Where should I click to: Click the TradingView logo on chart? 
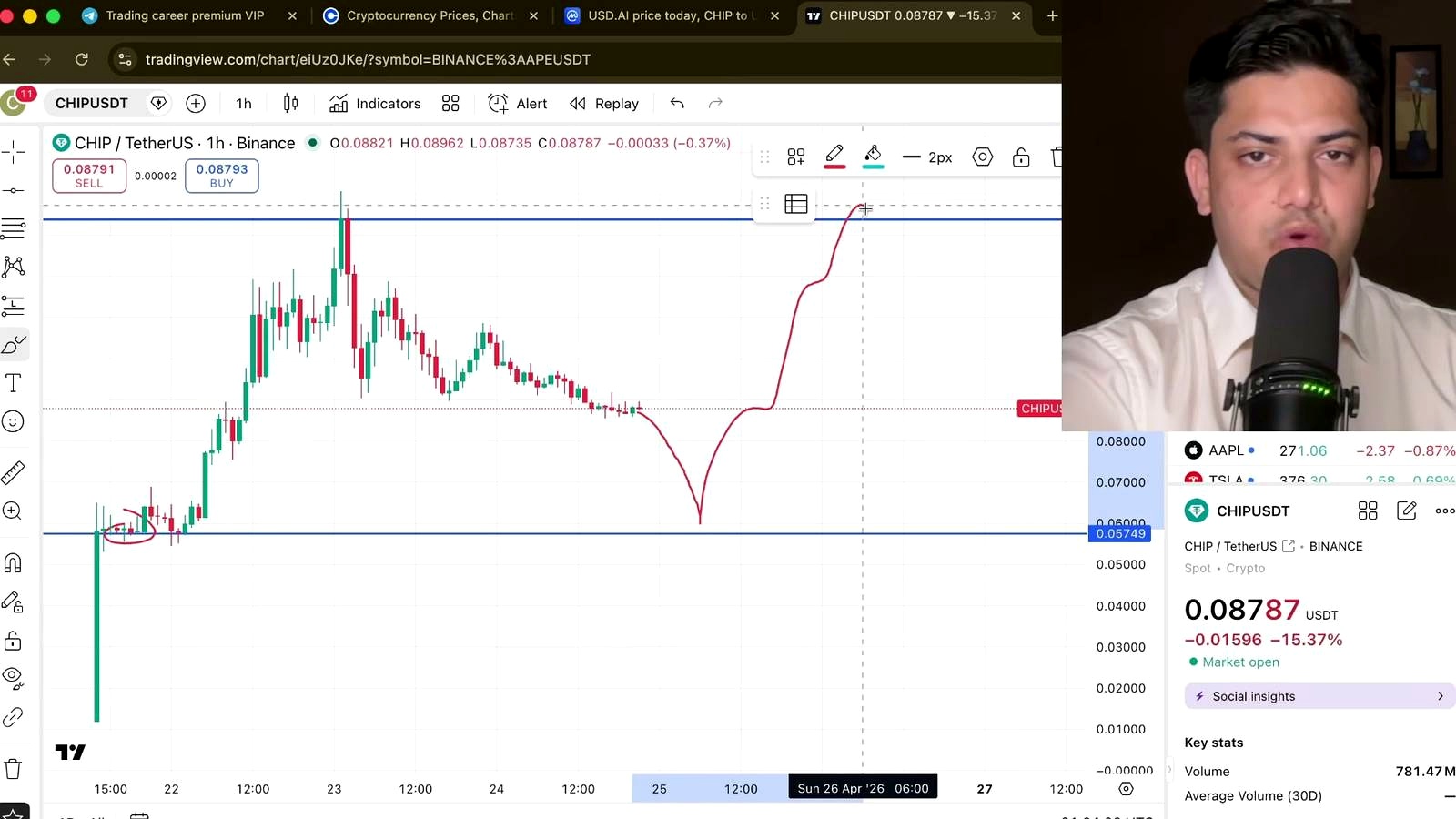point(70,753)
